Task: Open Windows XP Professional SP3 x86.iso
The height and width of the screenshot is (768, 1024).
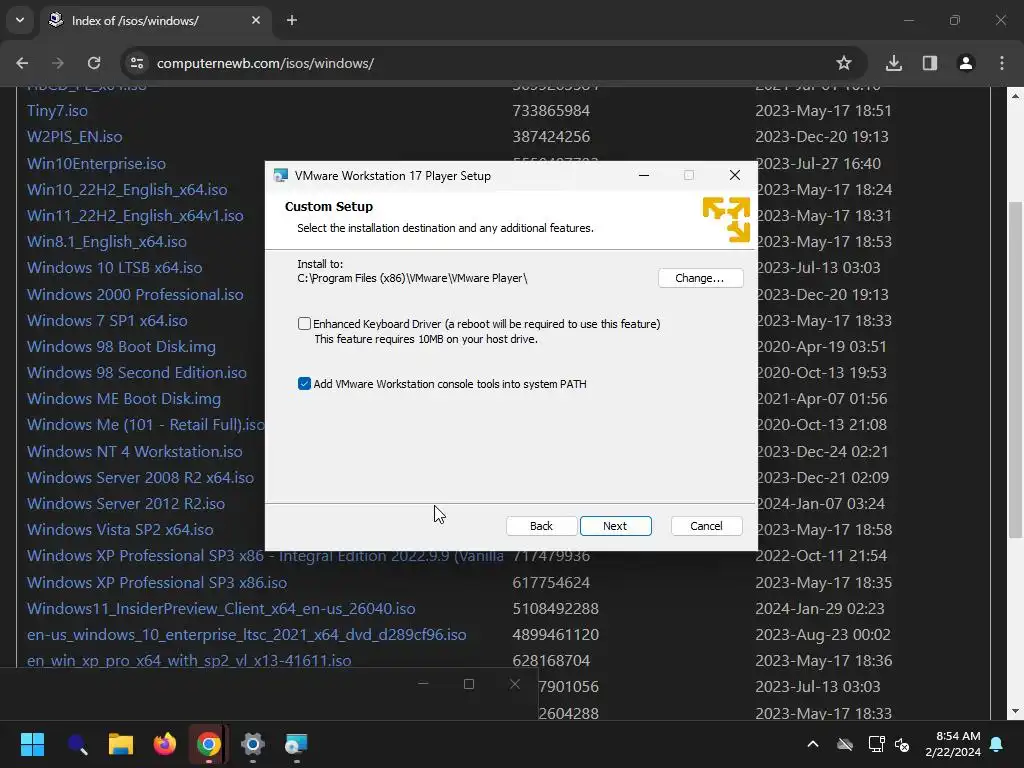Action: 157,583
